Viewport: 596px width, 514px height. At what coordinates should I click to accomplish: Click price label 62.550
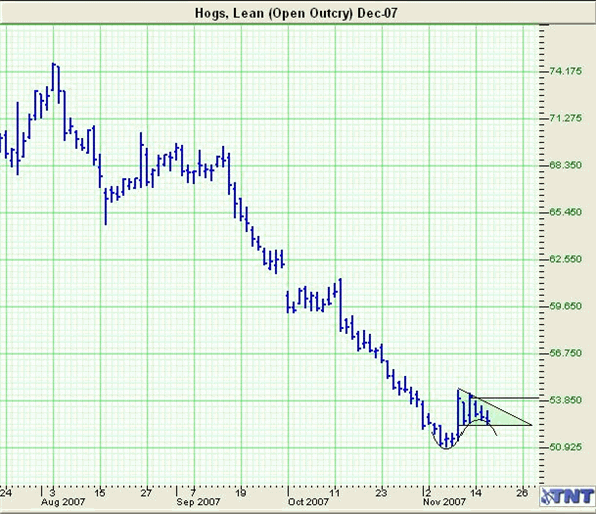click(566, 259)
